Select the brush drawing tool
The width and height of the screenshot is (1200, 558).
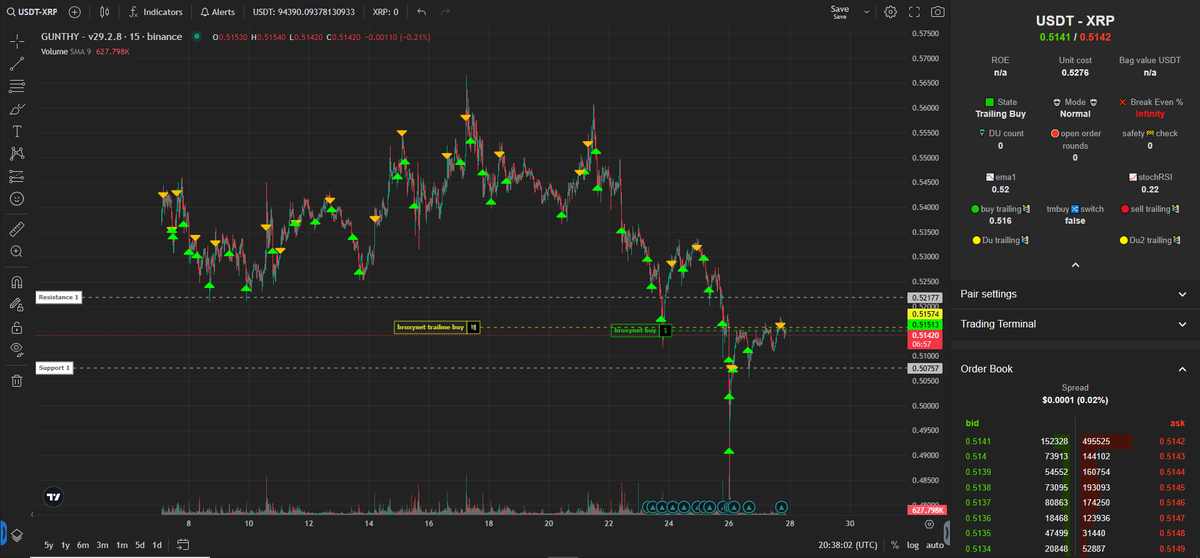16,108
